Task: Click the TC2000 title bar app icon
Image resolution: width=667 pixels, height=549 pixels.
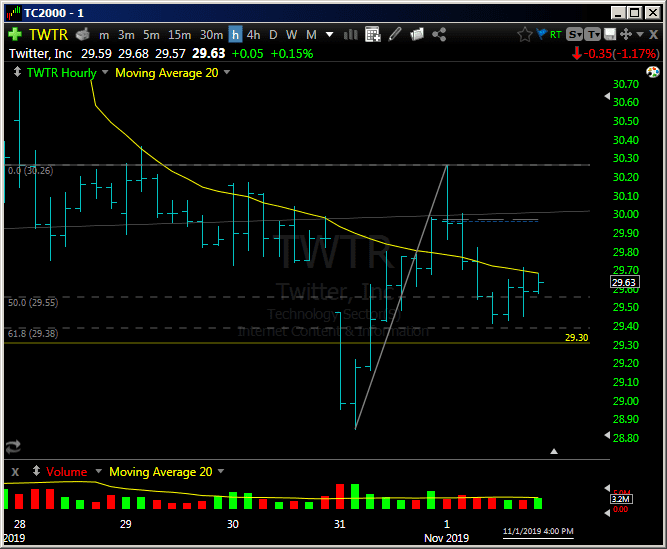Action: tap(14, 13)
